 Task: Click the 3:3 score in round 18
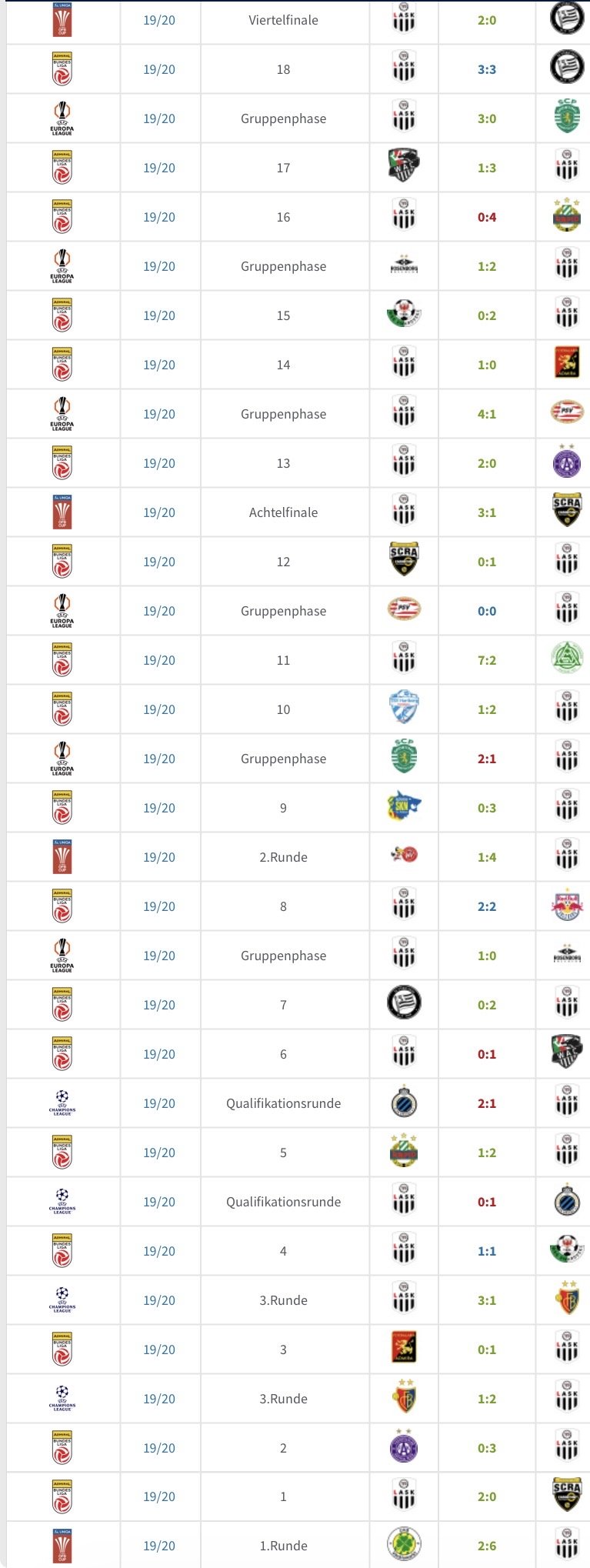[487, 69]
